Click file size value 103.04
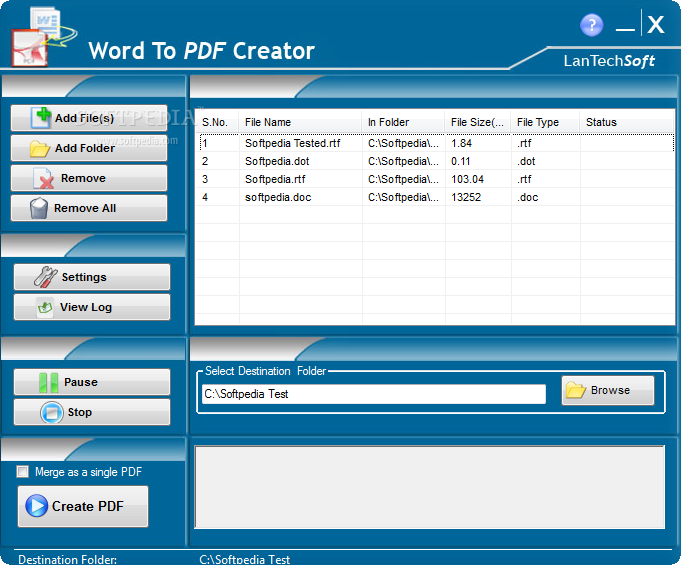Image resolution: width=681 pixels, height=565 pixels. [x=467, y=179]
